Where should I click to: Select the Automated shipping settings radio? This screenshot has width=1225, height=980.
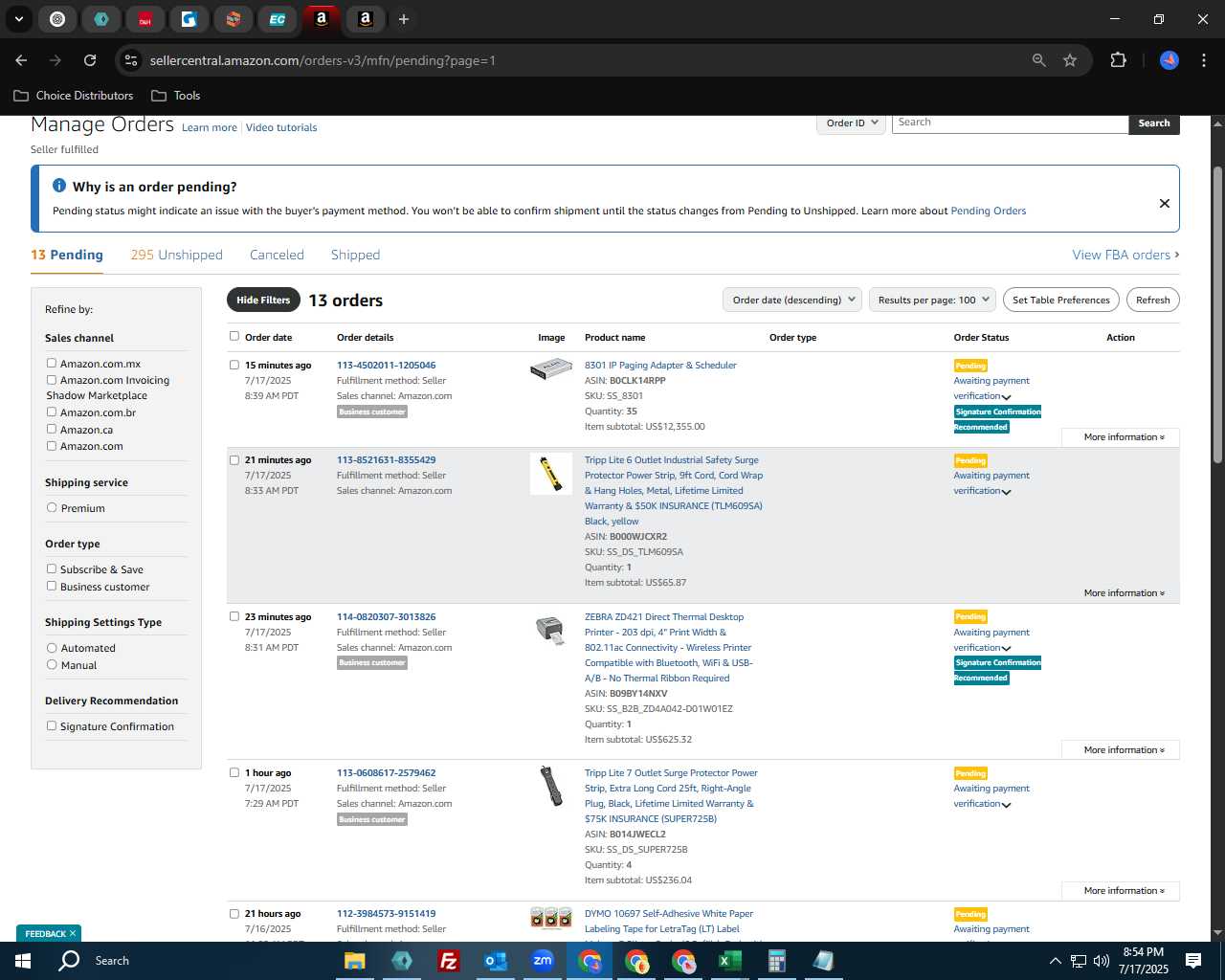(52, 647)
